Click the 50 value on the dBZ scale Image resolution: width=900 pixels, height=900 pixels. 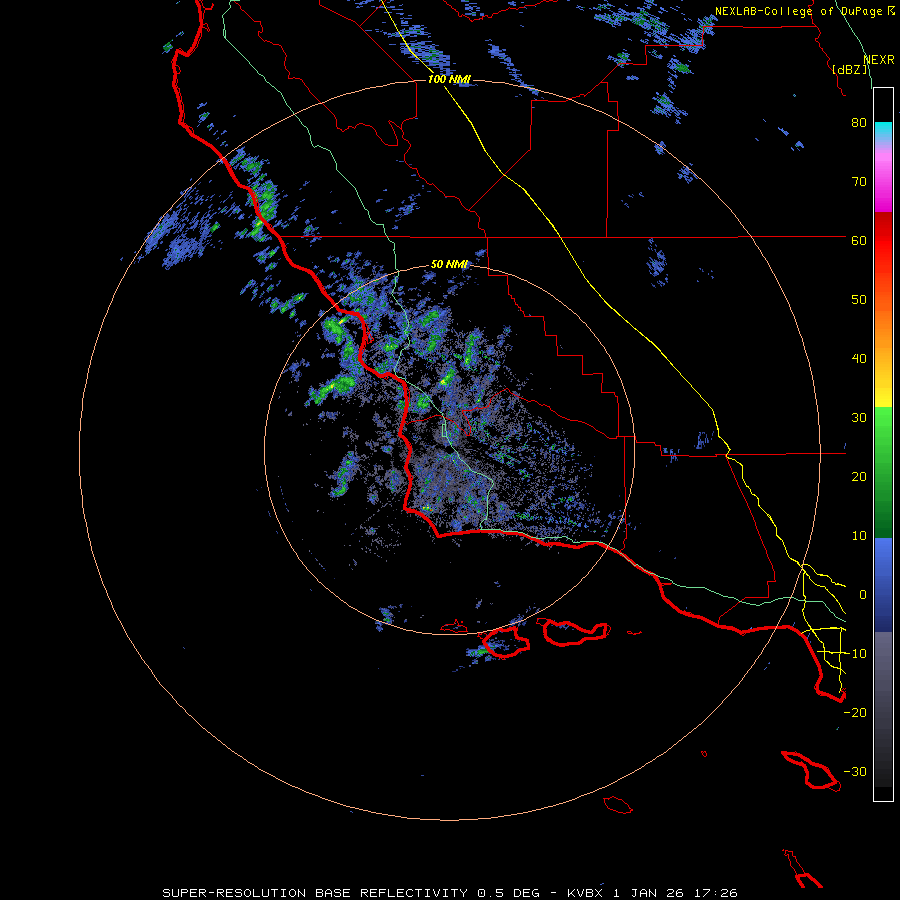[x=859, y=300]
